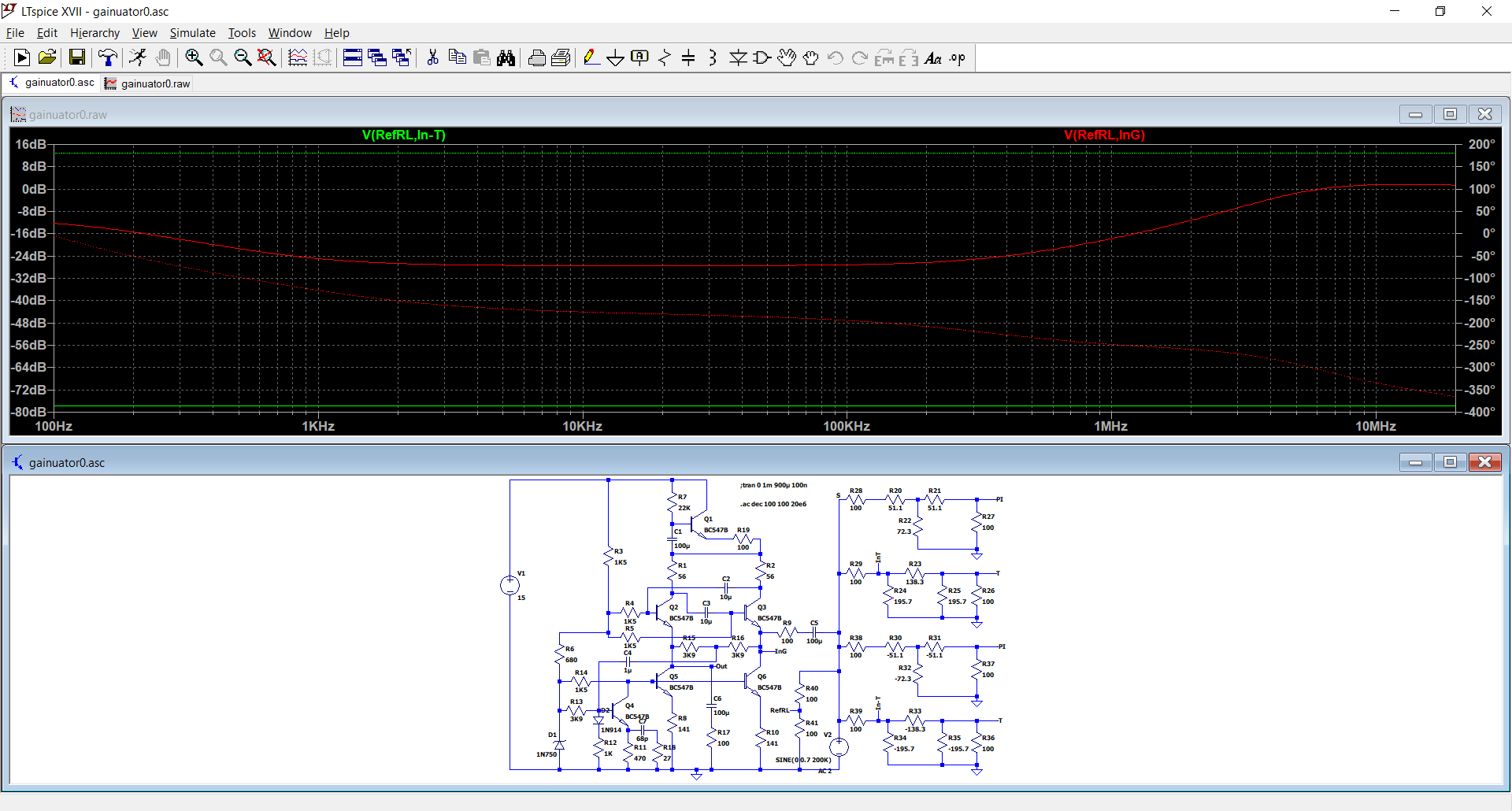Image resolution: width=1512 pixels, height=811 pixels.
Task: Click the 0dB magnitude axis label
Action: [34, 189]
